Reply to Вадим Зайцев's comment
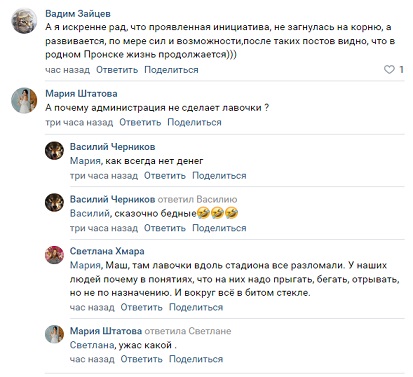This screenshot has width=413, height=377. click(x=117, y=70)
